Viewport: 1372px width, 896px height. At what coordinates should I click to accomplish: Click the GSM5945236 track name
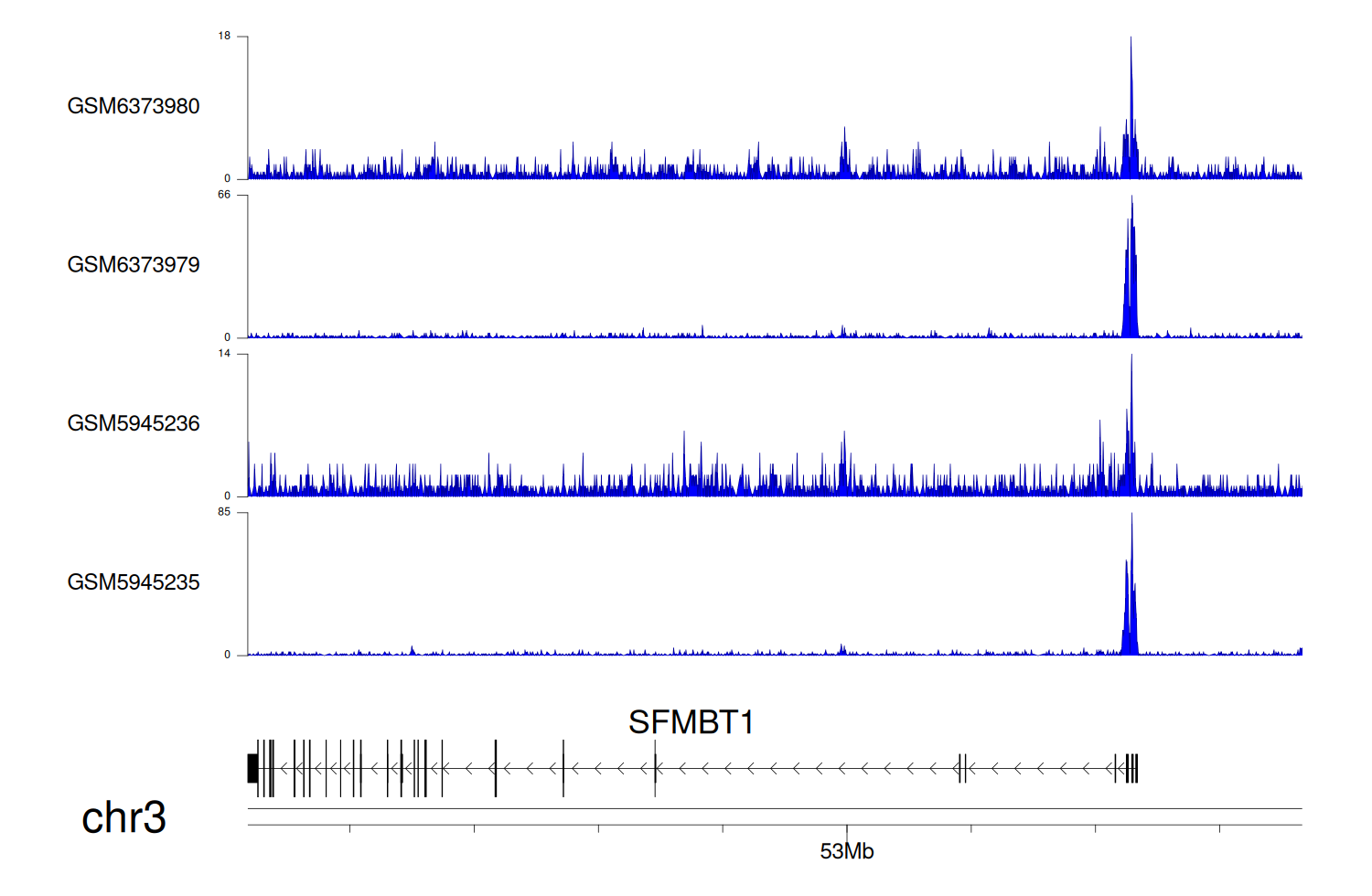tap(134, 423)
